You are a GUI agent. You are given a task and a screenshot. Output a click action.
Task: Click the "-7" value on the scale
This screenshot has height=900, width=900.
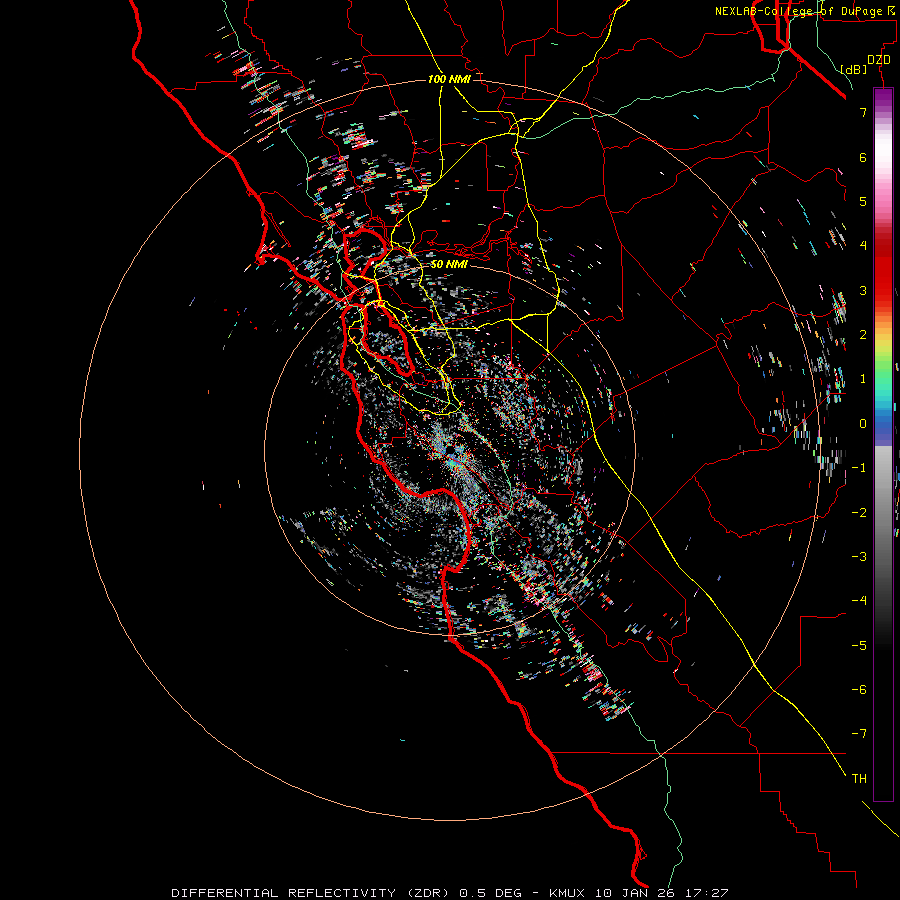pos(859,734)
